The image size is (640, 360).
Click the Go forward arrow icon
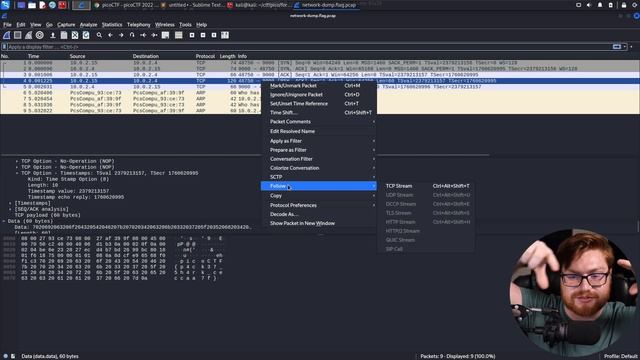tap(121, 35)
